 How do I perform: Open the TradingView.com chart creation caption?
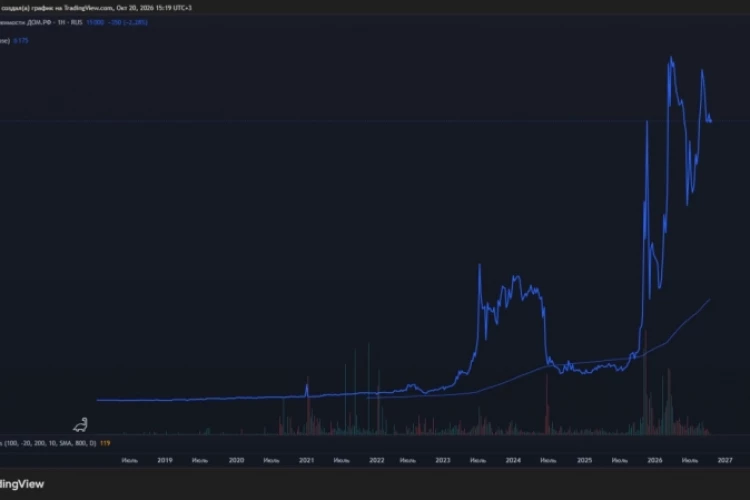(96, 8)
